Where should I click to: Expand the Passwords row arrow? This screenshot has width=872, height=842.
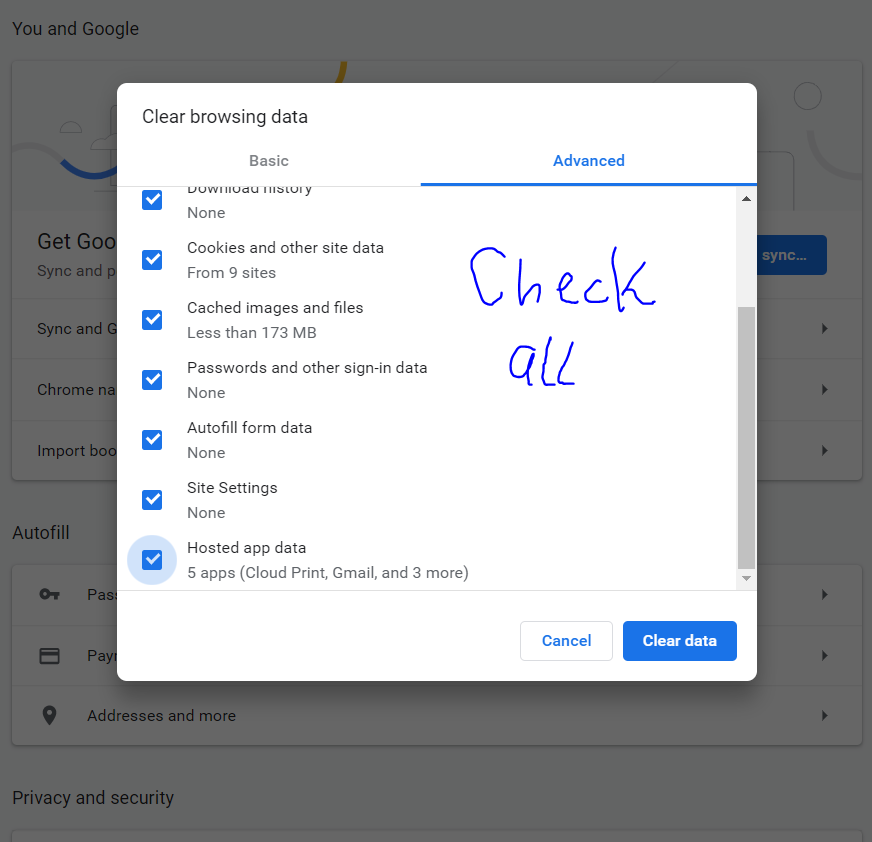(x=825, y=595)
